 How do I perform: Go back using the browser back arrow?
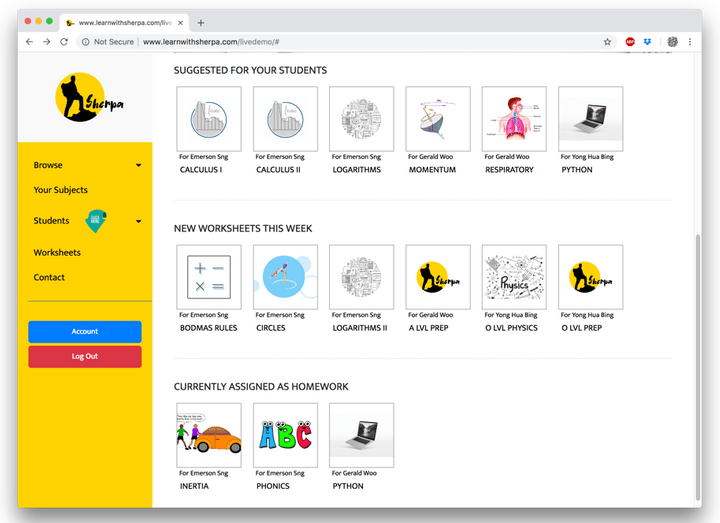pos(29,42)
